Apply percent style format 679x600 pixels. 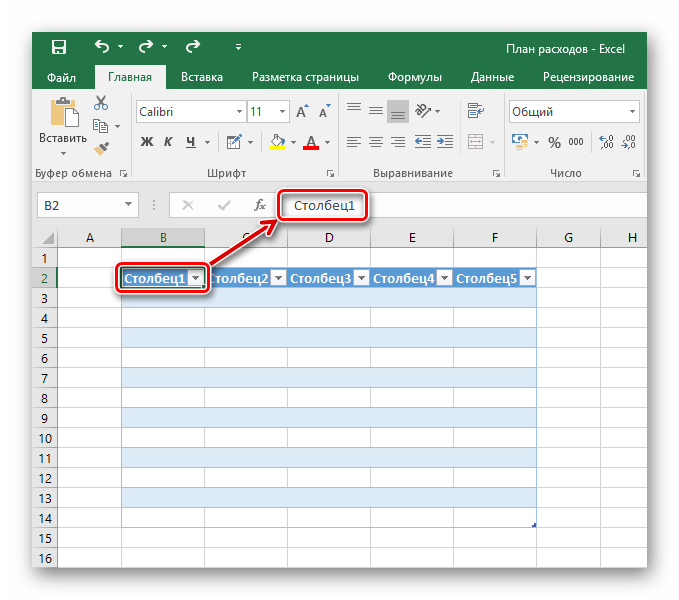click(x=554, y=142)
